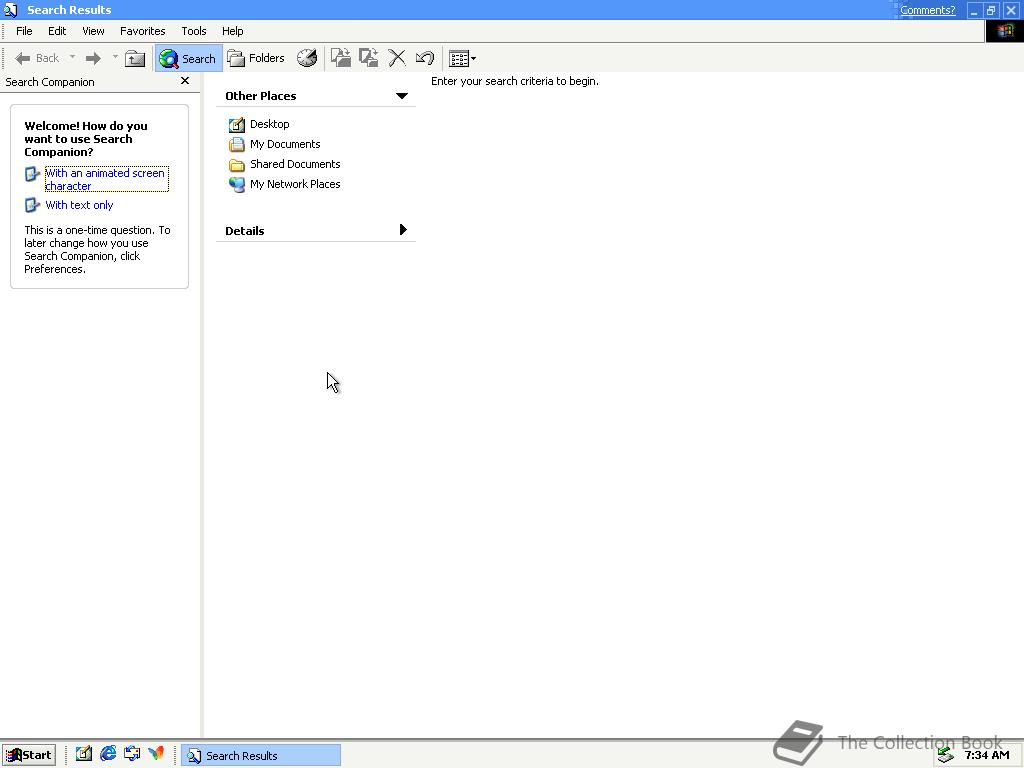This screenshot has width=1024, height=768.
Task: Click the Outlook Express quick launch icon
Action: point(132,754)
